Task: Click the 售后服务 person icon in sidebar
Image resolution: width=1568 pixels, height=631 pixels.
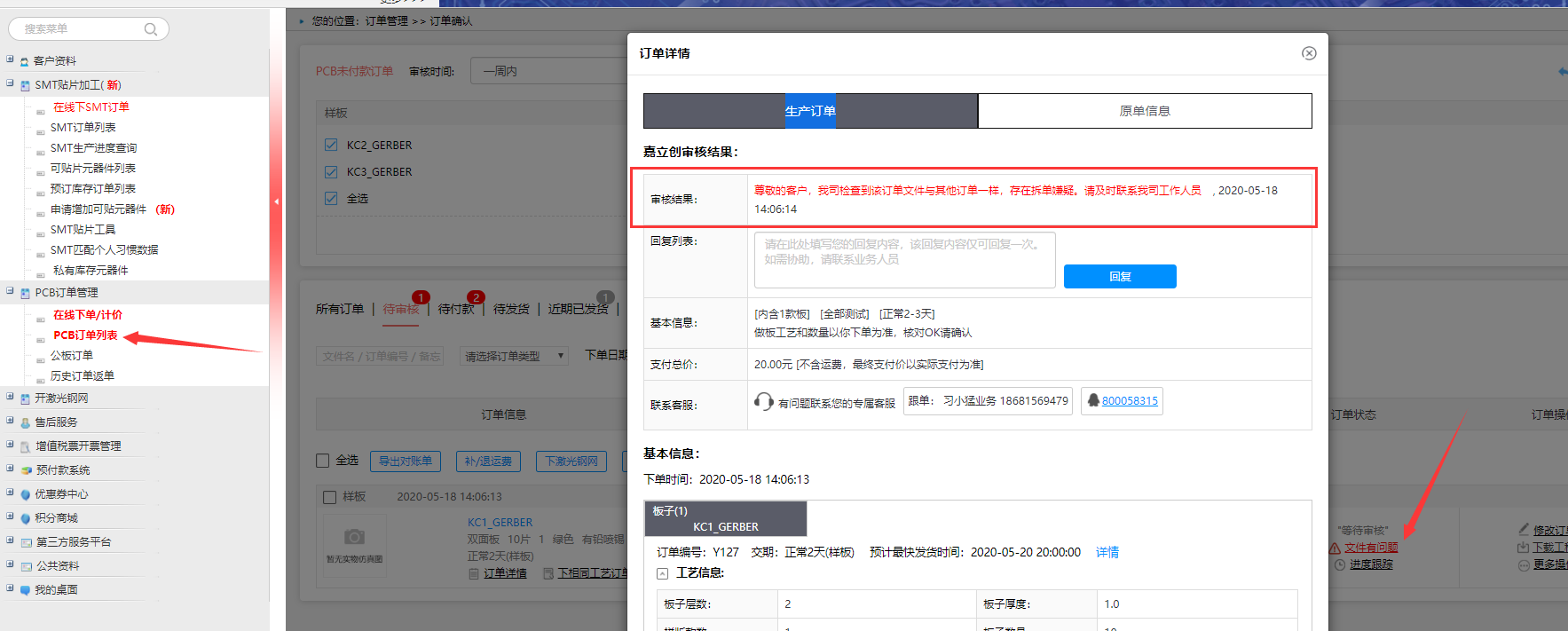Action: click(x=26, y=423)
